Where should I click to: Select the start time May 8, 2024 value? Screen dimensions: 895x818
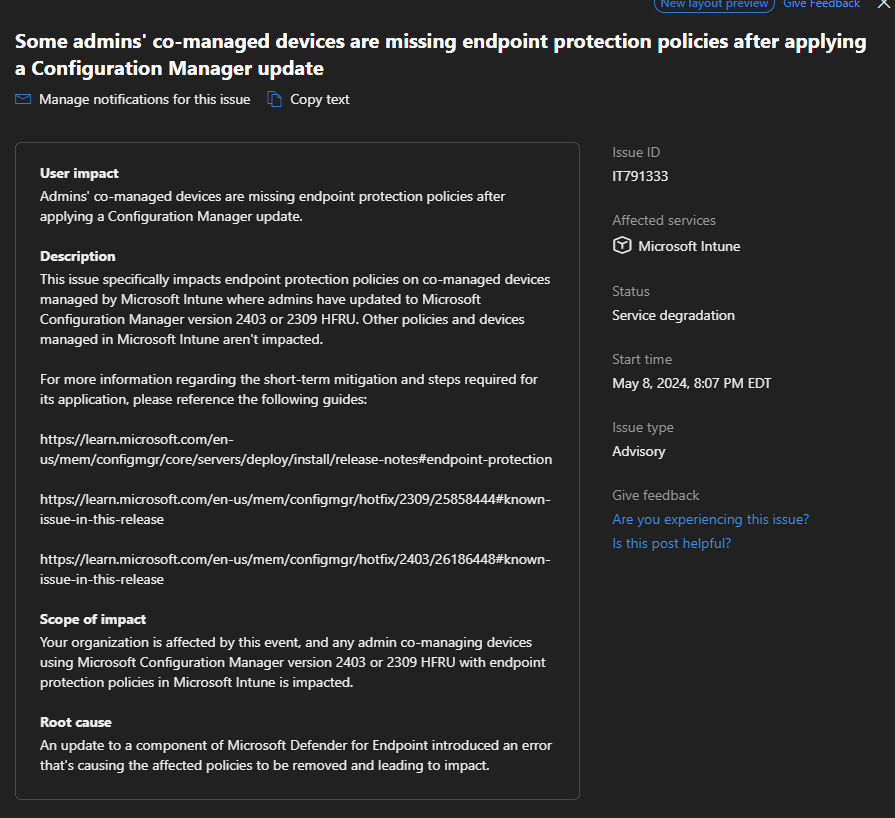coord(691,383)
